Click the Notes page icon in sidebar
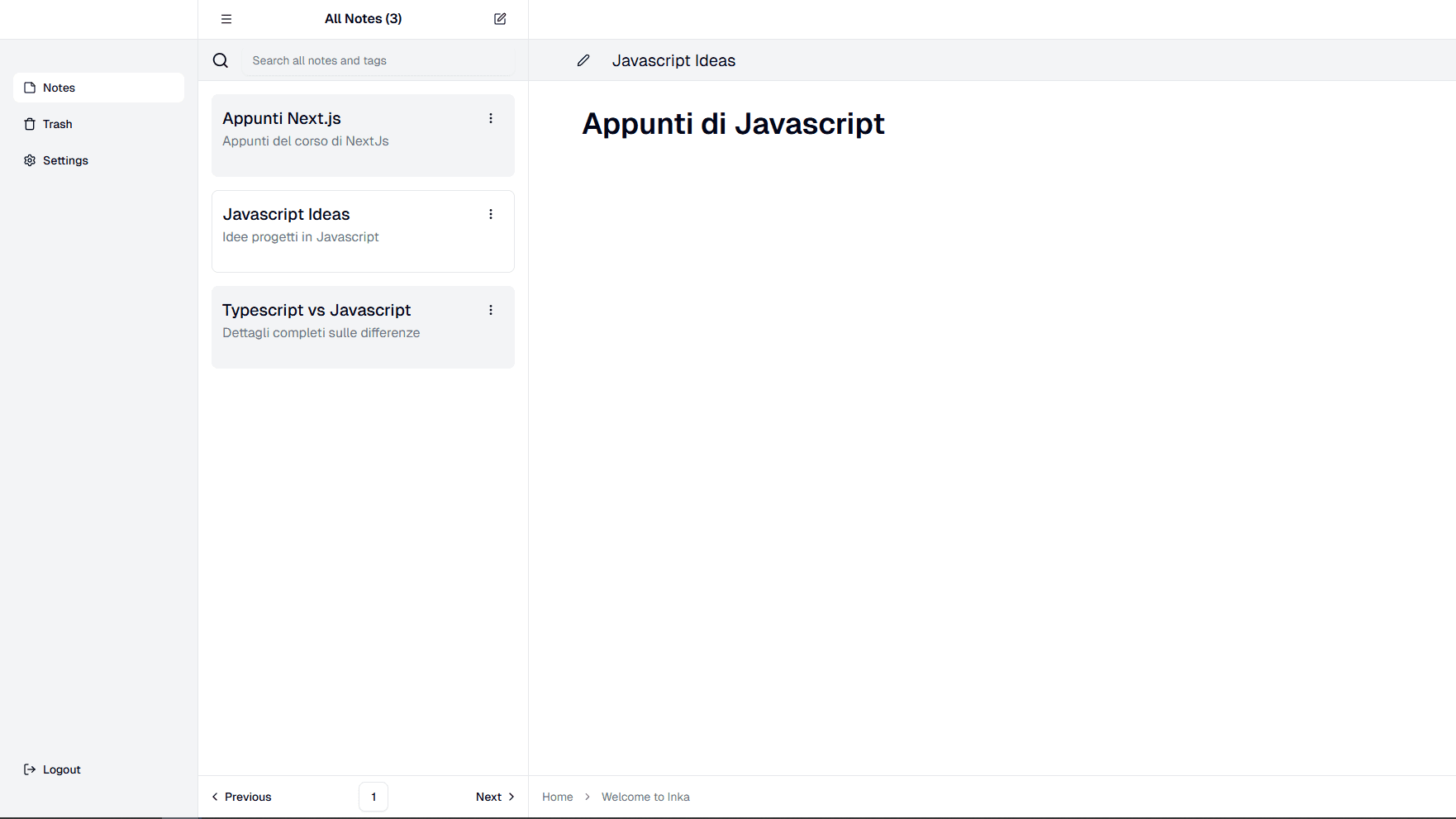Viewport: 1456px width, 819px height. (30, 88)
